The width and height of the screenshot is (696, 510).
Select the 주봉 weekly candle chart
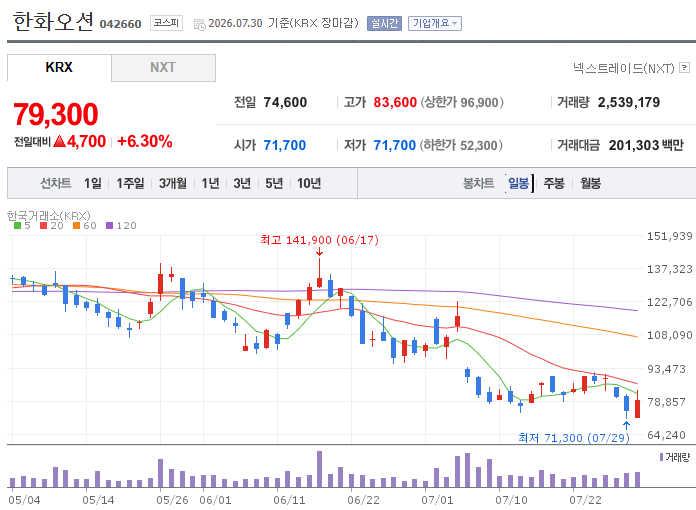(x=554, y=183)
